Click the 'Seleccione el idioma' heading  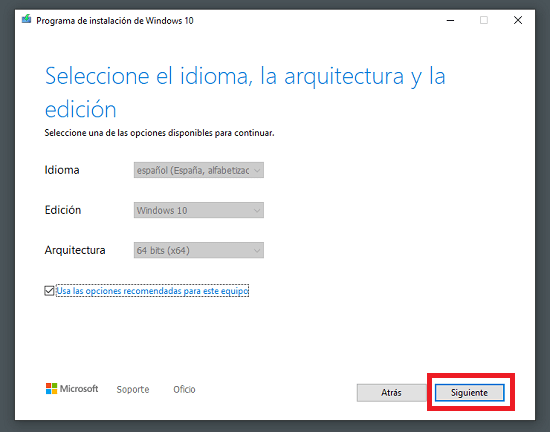click(245, 92)
